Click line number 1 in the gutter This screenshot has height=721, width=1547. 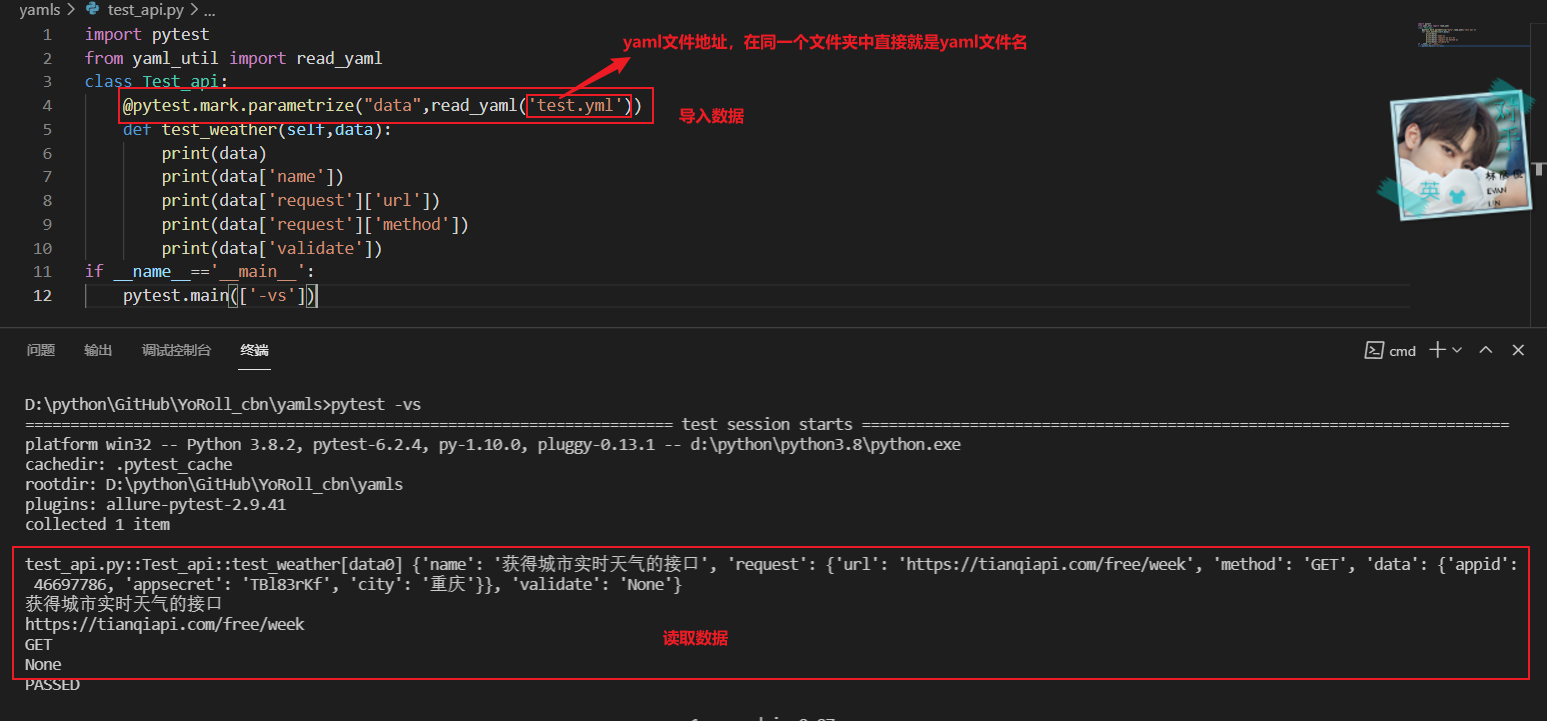point(47,34)
